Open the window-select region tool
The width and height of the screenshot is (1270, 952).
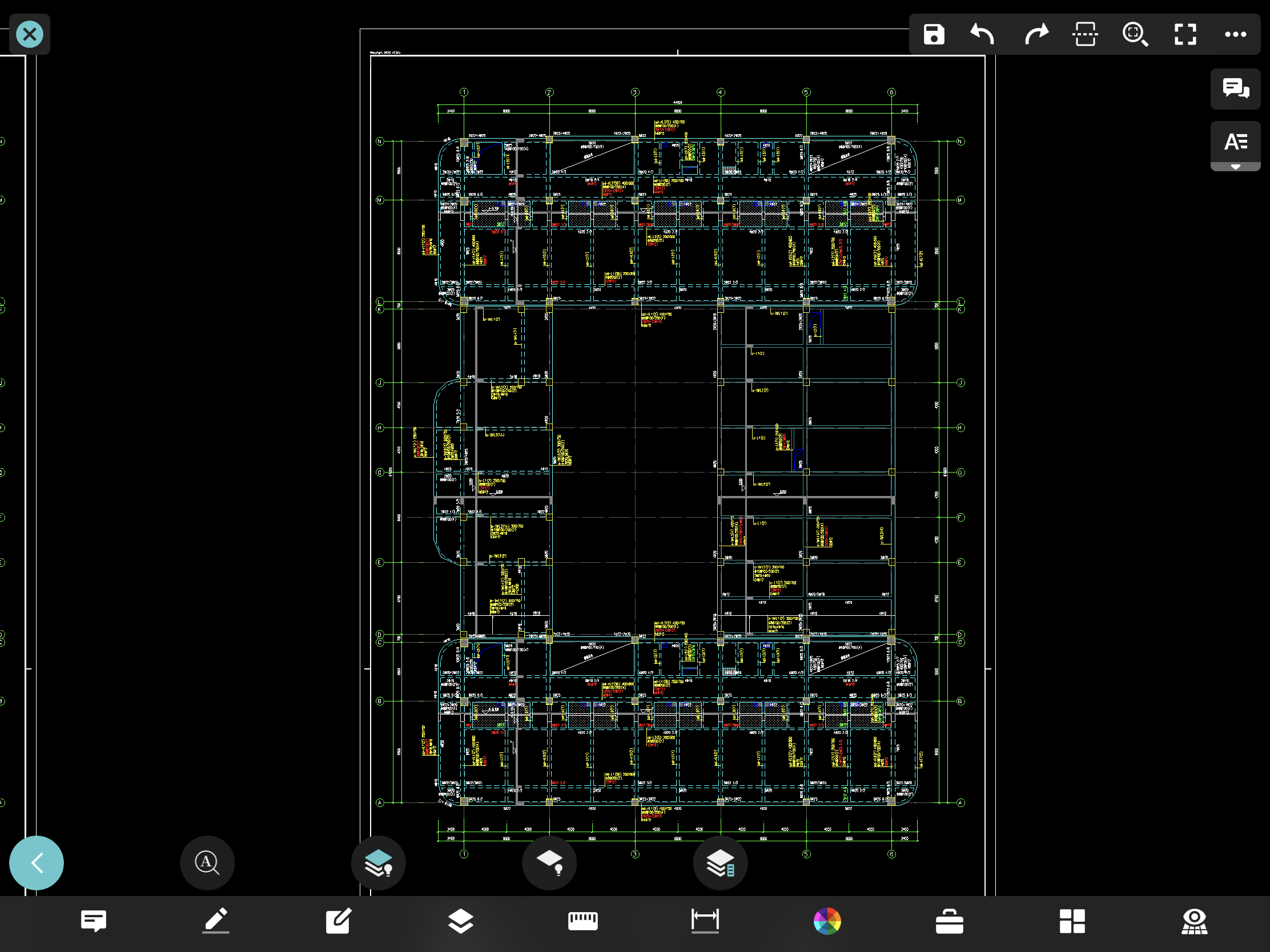pyautogui.click(x=1085, y=34)
